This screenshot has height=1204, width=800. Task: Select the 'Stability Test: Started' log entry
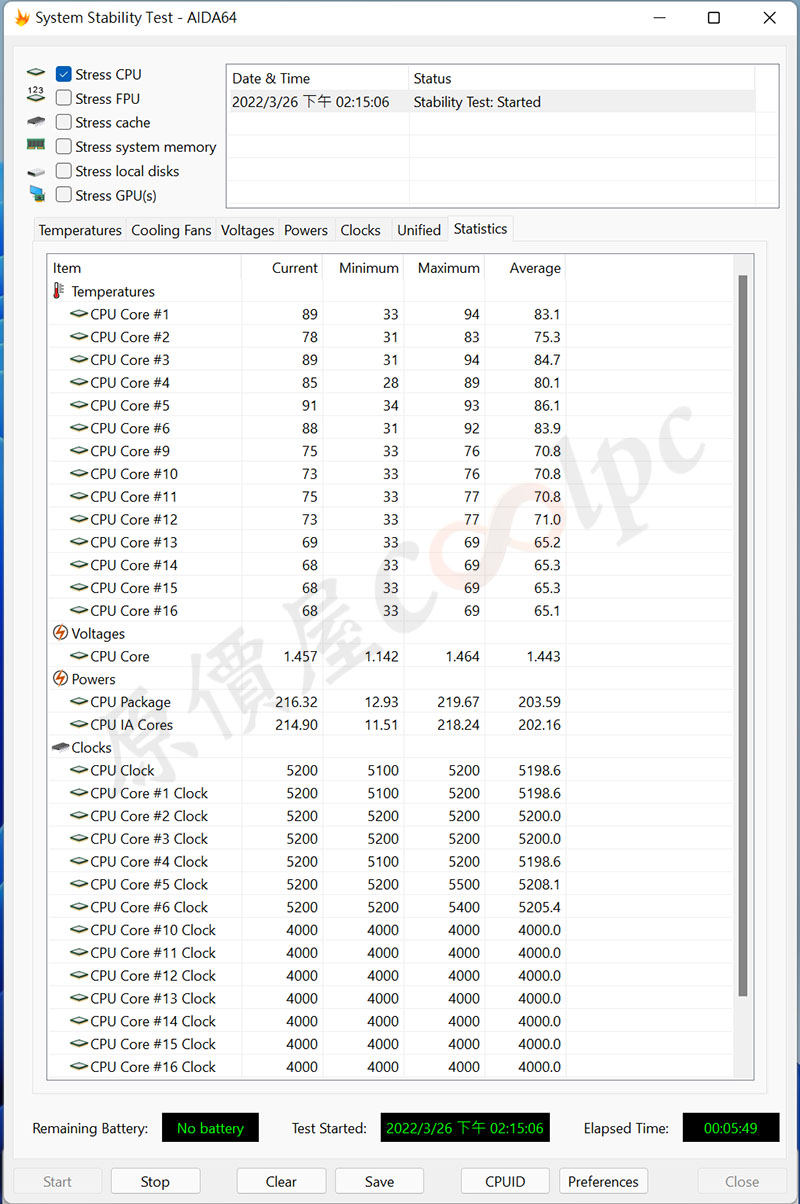tap(491, 102)
